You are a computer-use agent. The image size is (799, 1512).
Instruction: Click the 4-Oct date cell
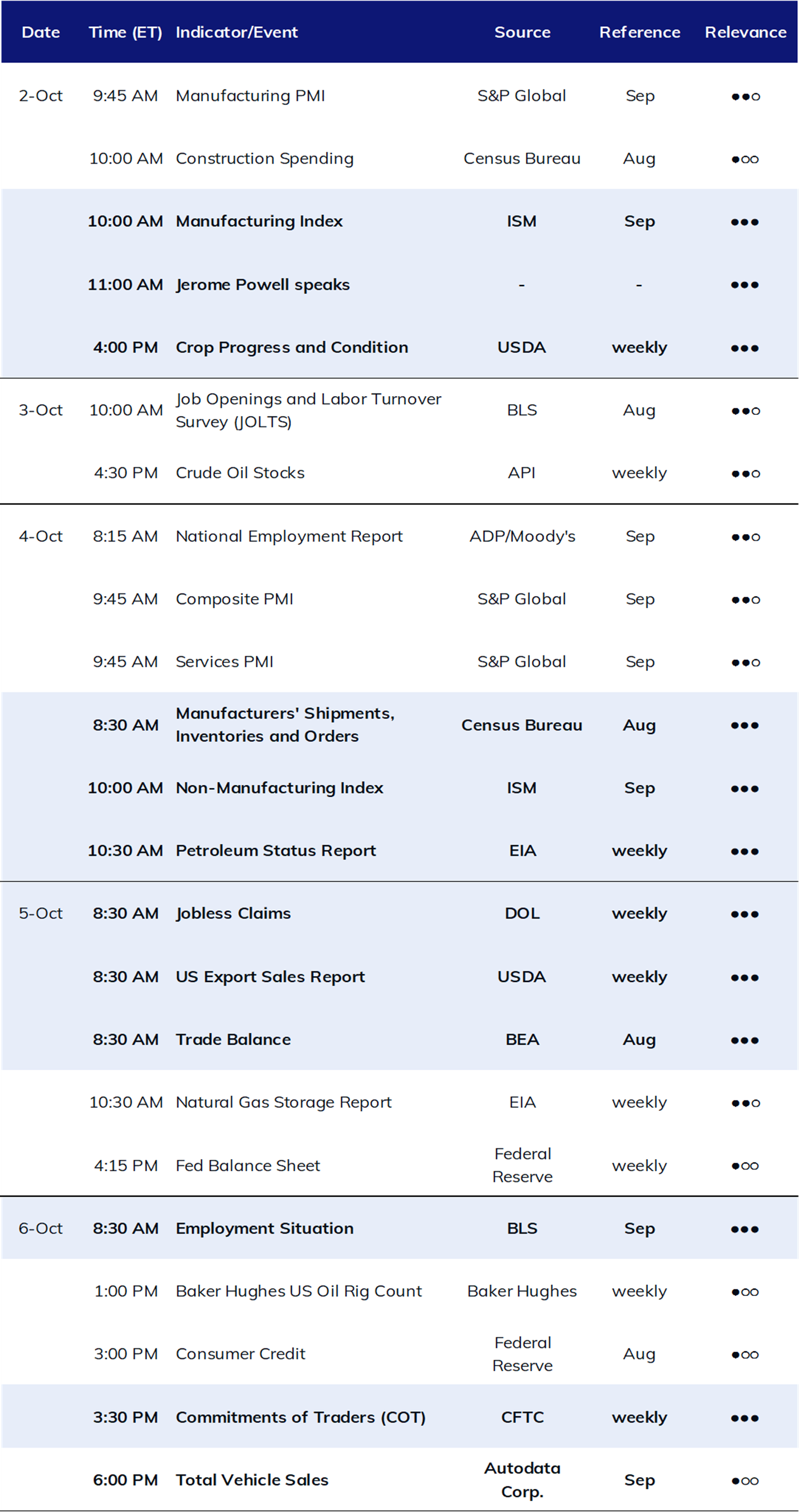click(x=40, y=536)
